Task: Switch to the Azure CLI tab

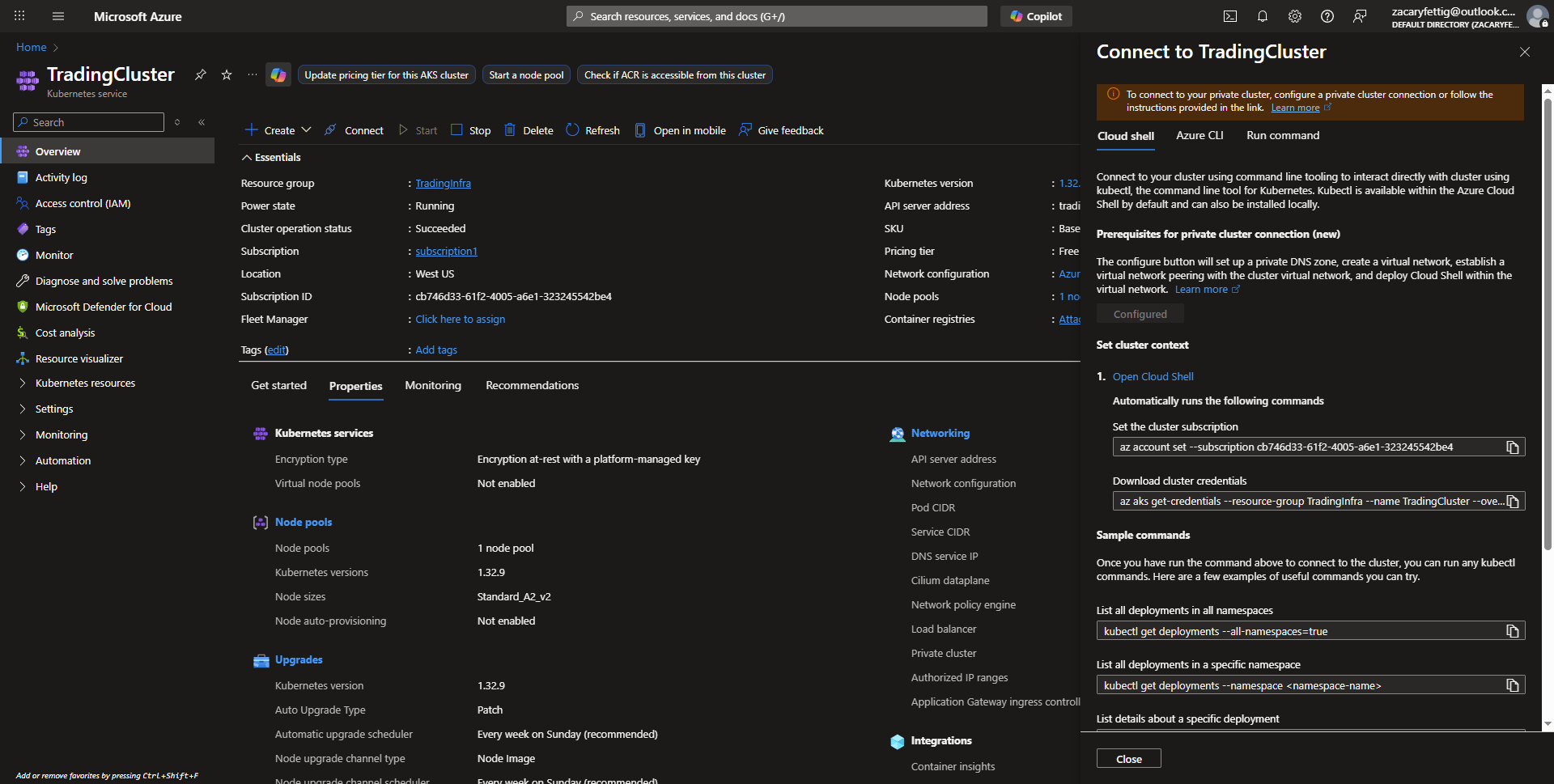Action: [1199, 136]
